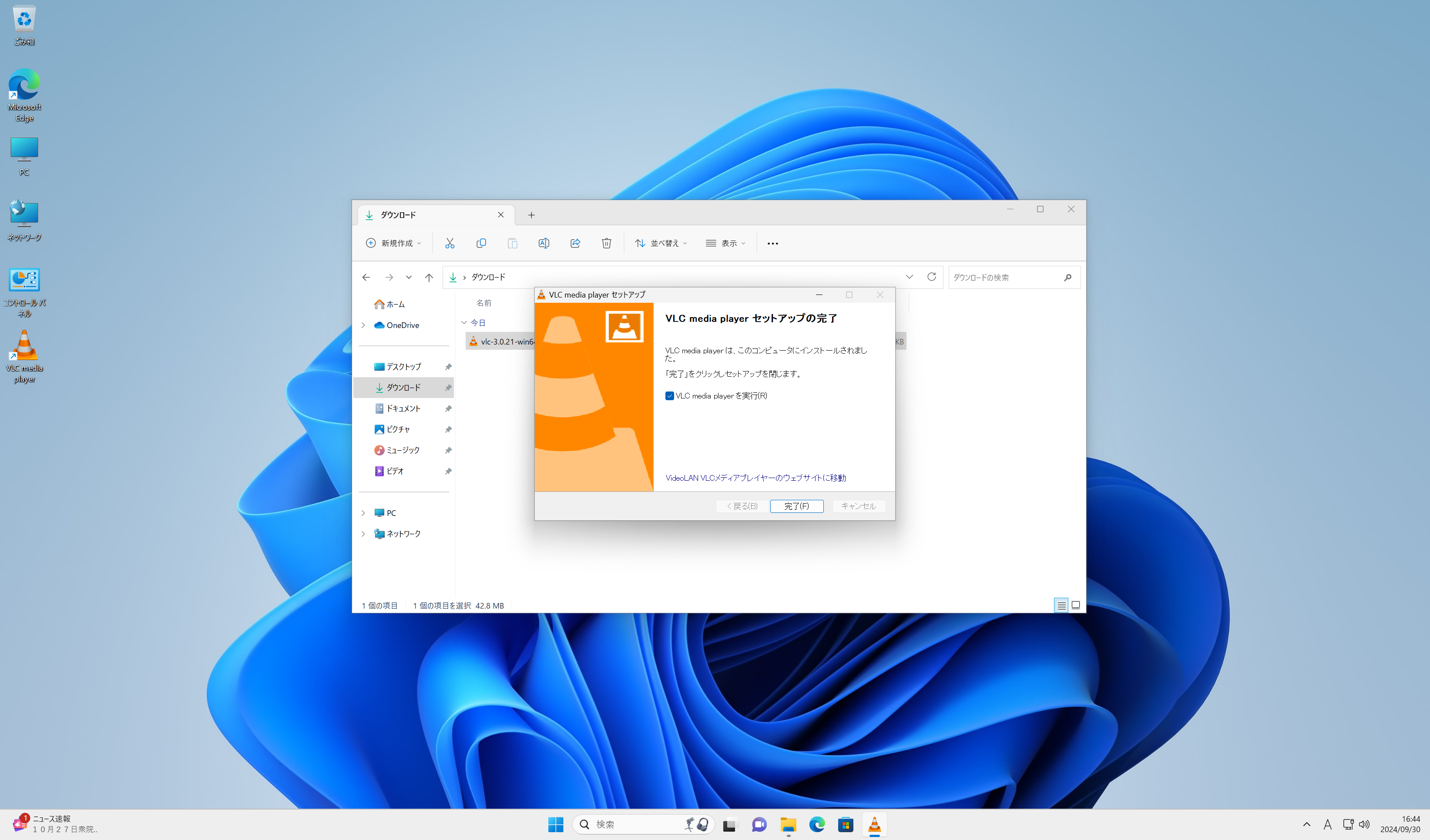This screenshot has width=1430, height=840.
Task: Expand the OneDrive tree node
Action: (363, 325)
